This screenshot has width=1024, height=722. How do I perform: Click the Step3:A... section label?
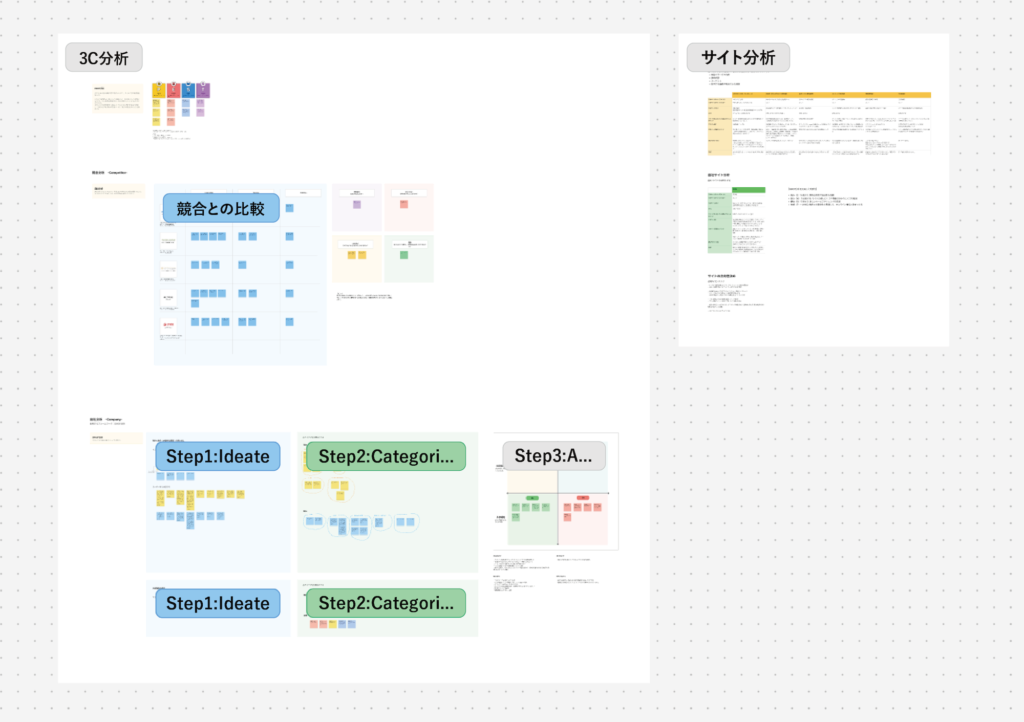tap(554, 456)
